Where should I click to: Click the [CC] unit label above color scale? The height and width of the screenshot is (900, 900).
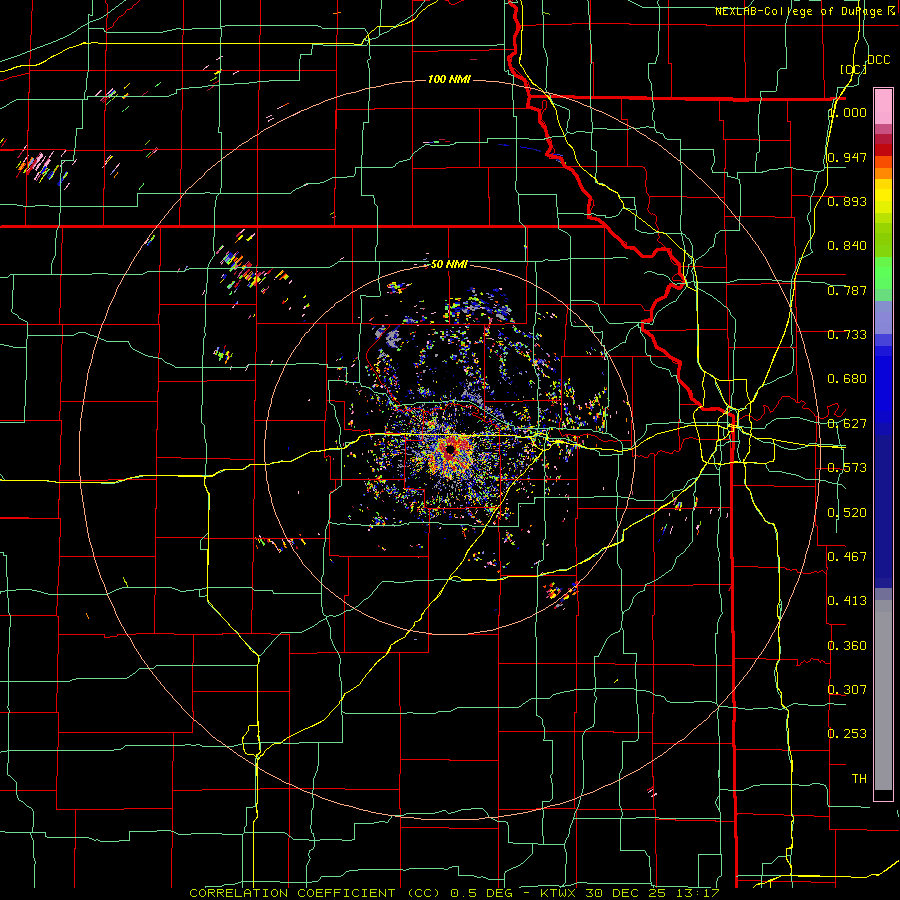853,70
